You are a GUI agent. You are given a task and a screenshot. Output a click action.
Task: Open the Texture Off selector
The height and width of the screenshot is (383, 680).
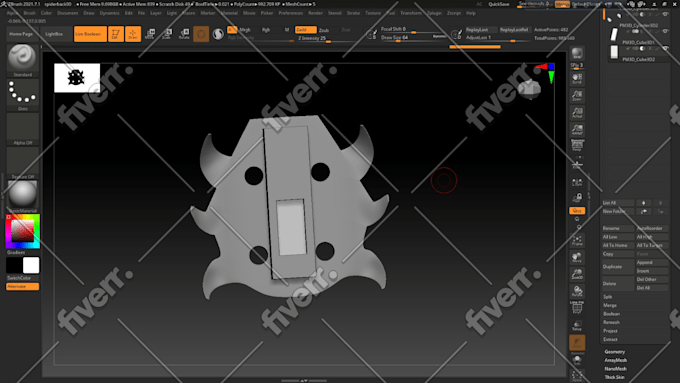point(23,163)
